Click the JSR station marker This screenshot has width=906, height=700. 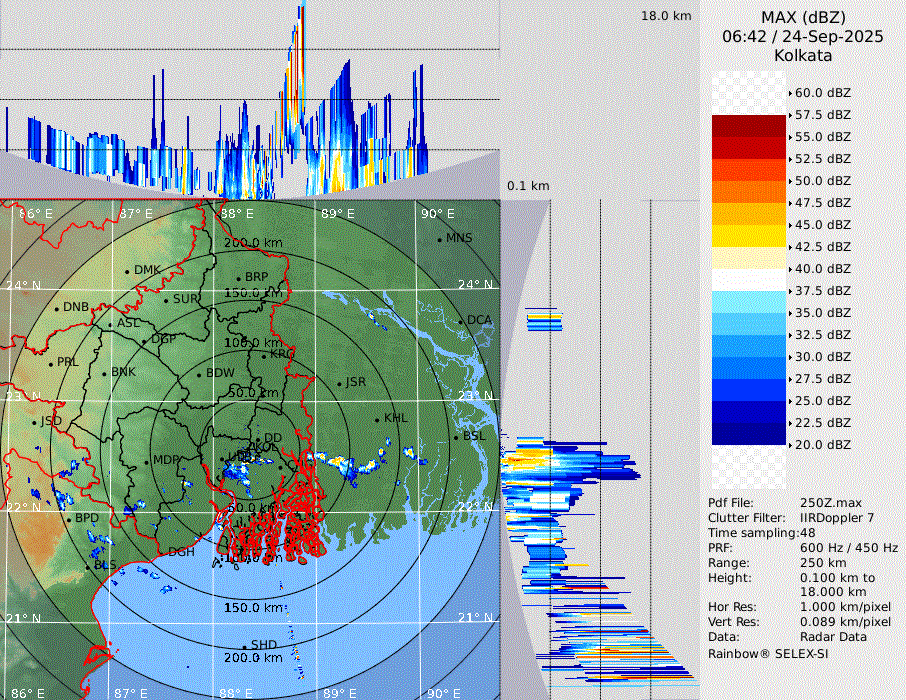click(339, 383)
